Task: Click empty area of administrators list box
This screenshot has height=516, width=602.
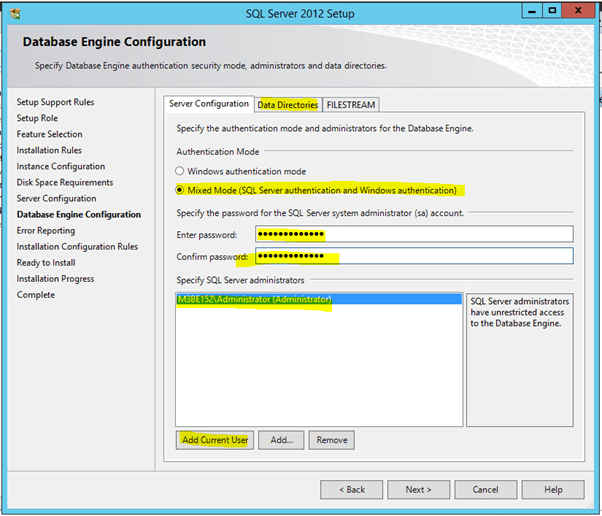Action: pyautogui.click(x=318, y=370)
